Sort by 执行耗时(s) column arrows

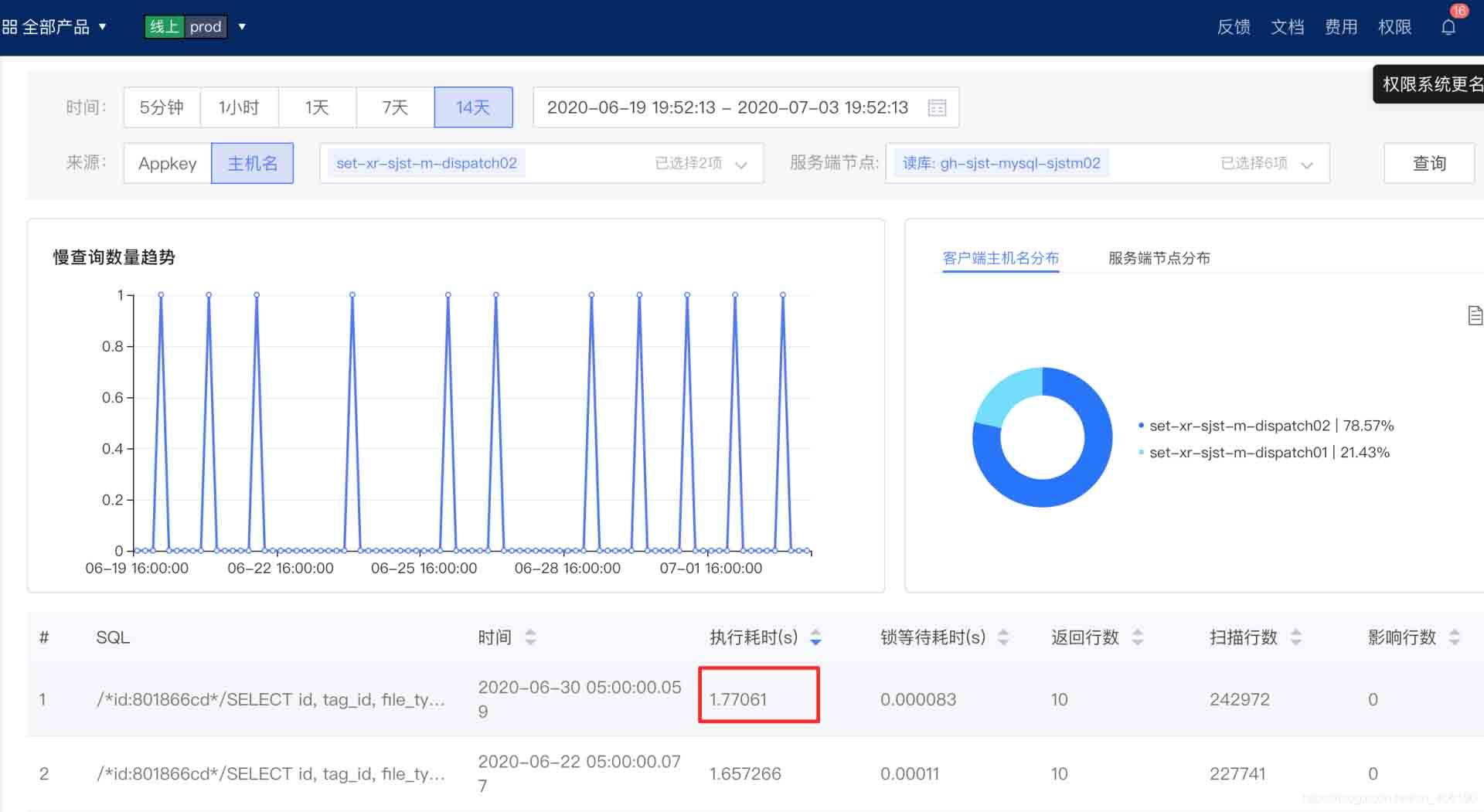pyautogui.click(x=815, y=637)
